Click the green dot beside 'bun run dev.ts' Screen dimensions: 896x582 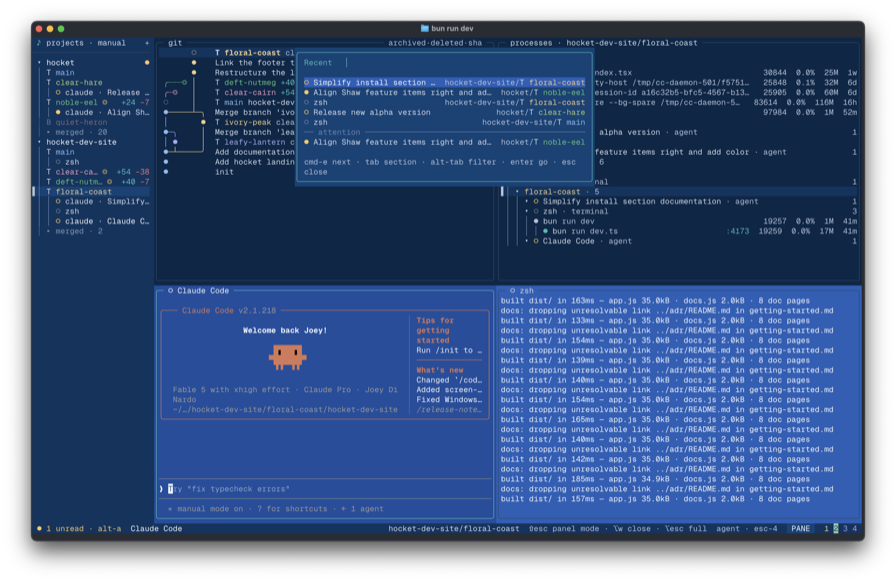click(x=545, y=231)
